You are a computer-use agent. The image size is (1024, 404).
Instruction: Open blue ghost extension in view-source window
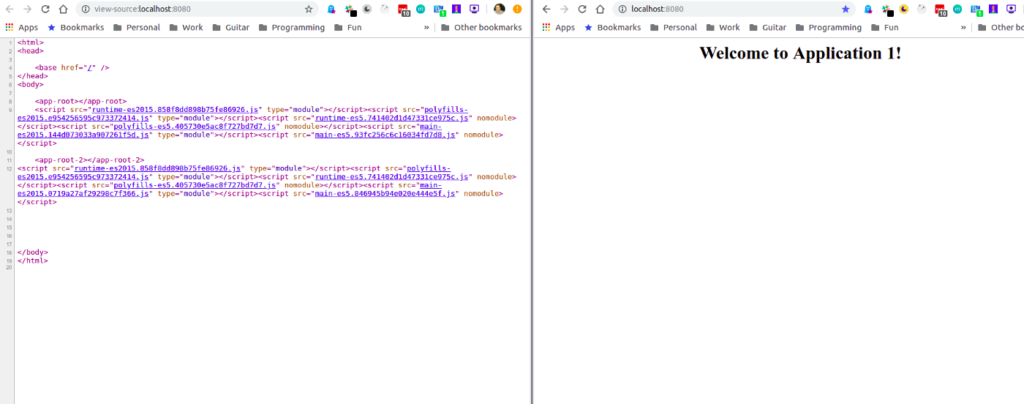(x=332, y=9)
